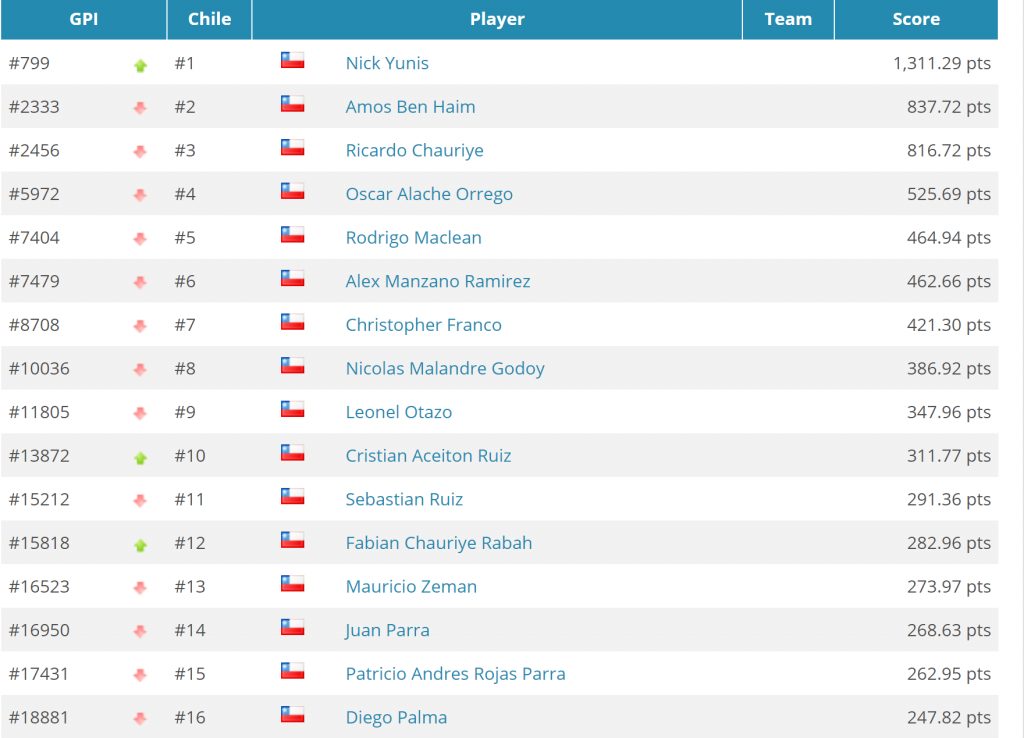Viewport: 1024px width, 738px height.
Task: Open Nick Yunis player profile
Action: click(387, 63)
